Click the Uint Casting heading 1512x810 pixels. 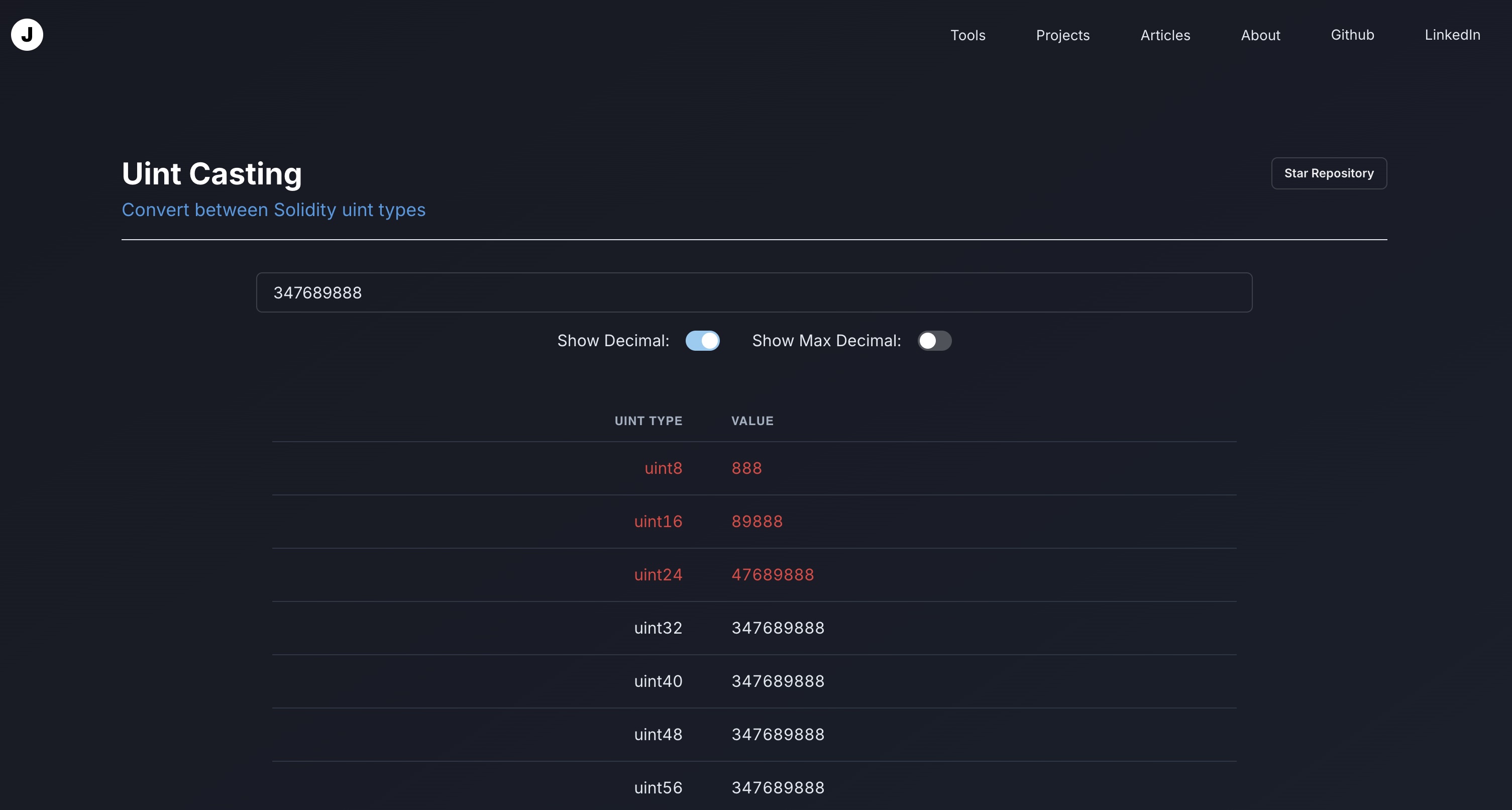pos(211,174)
